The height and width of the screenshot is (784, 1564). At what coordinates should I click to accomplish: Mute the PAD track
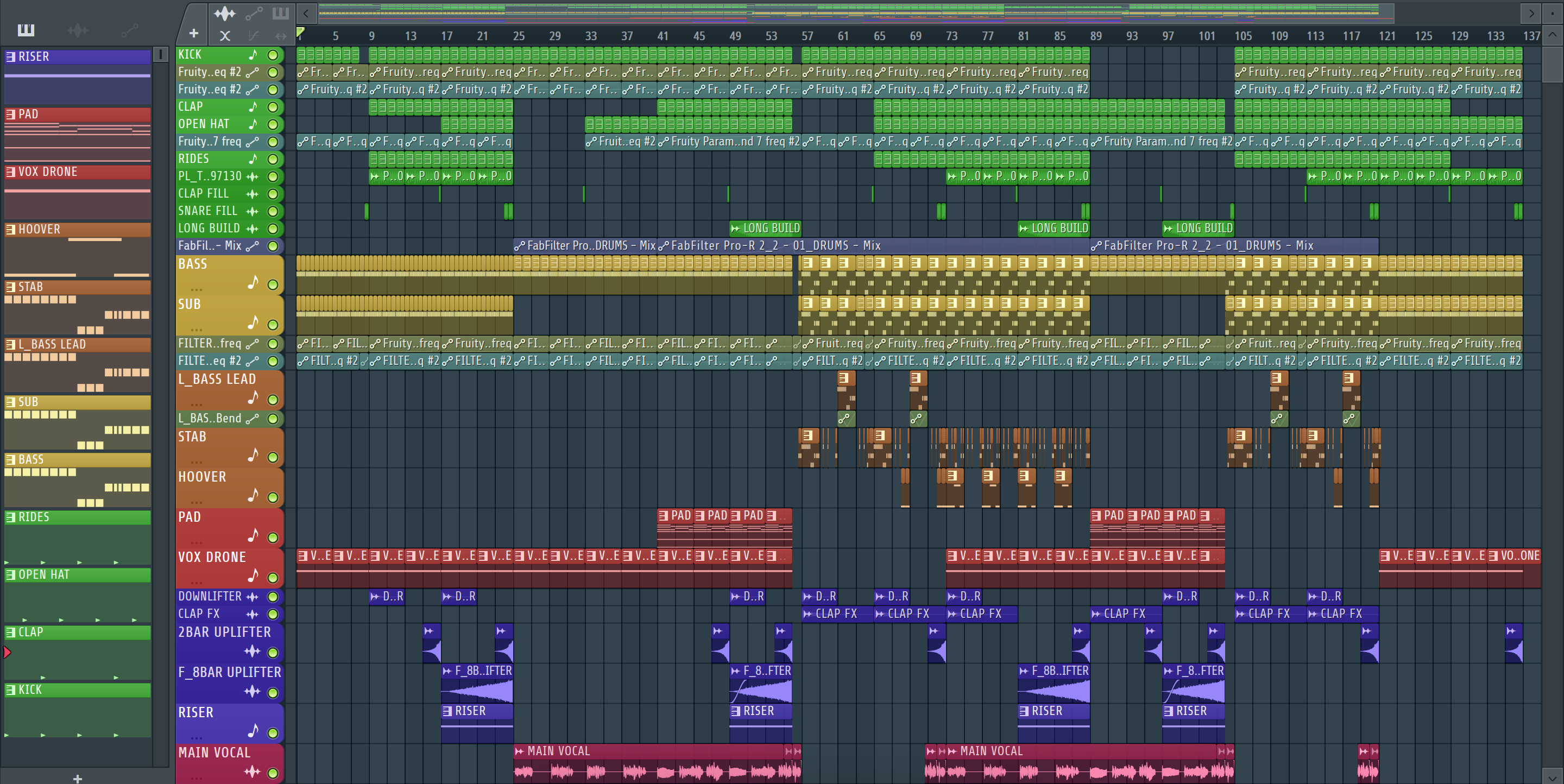click(273, 537)
